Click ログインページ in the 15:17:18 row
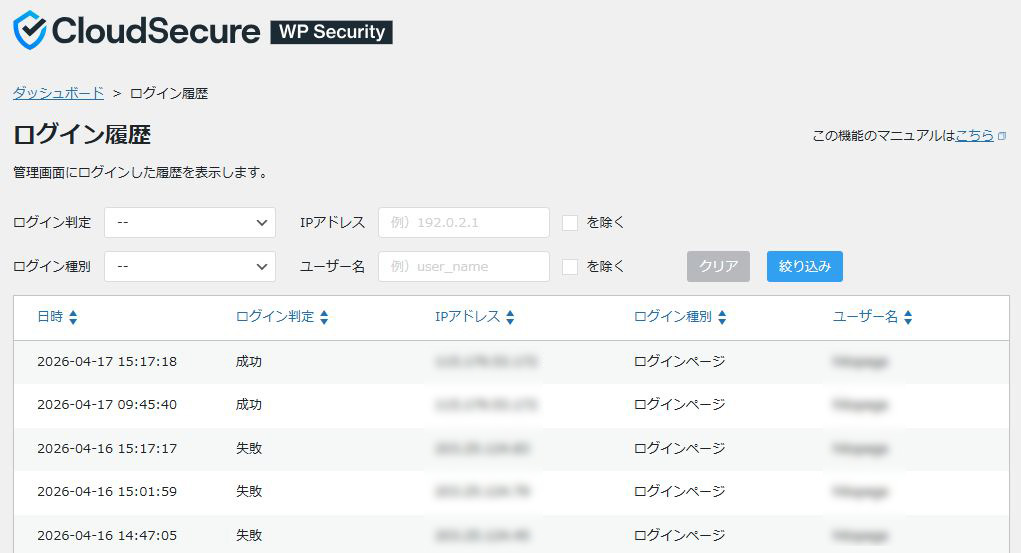Screen dimensions: 1021x553 [x=679, y=362]
